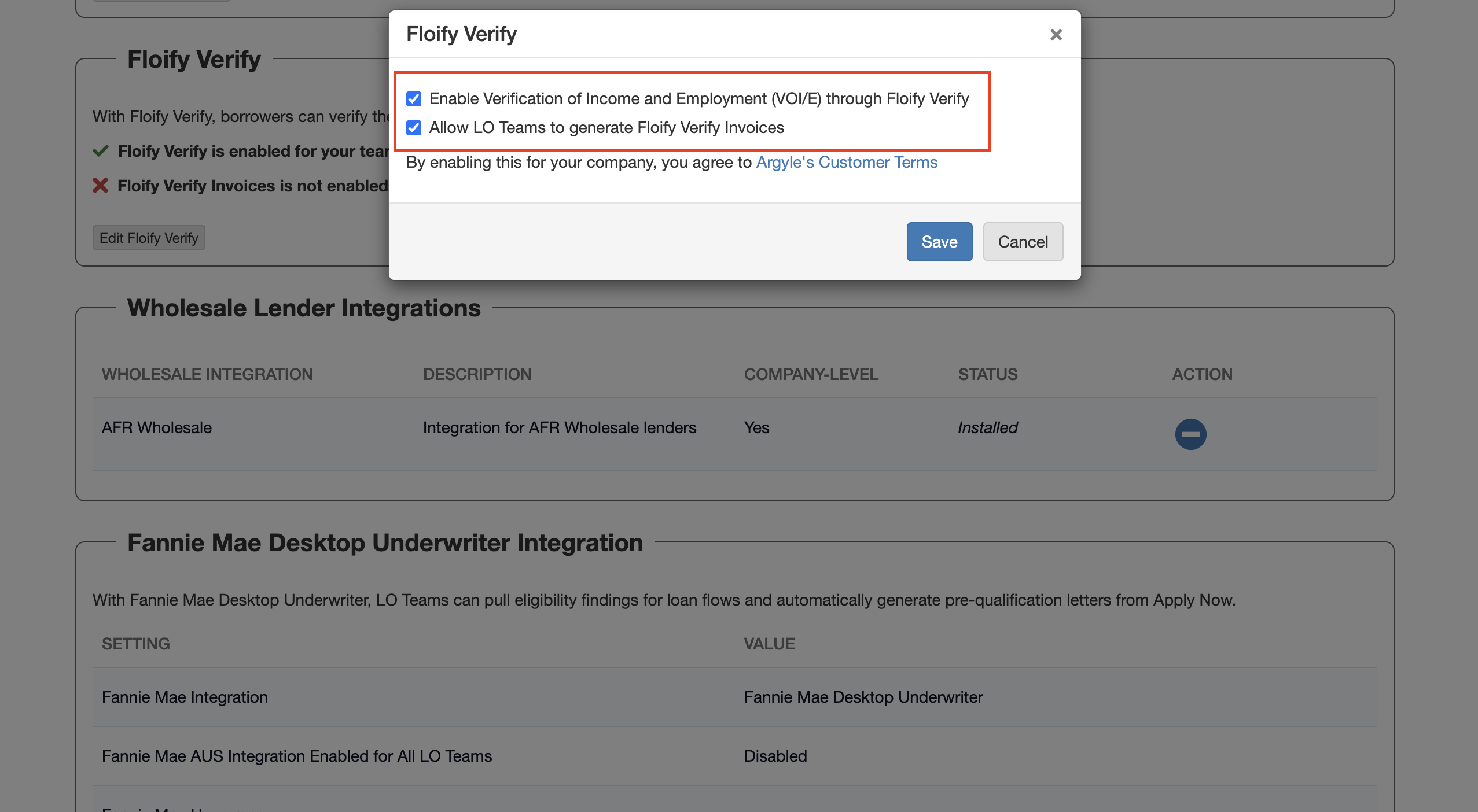1478x812 pixels.
Task: Click the Floify Verify dialog title
Action: tap(461, 34)
